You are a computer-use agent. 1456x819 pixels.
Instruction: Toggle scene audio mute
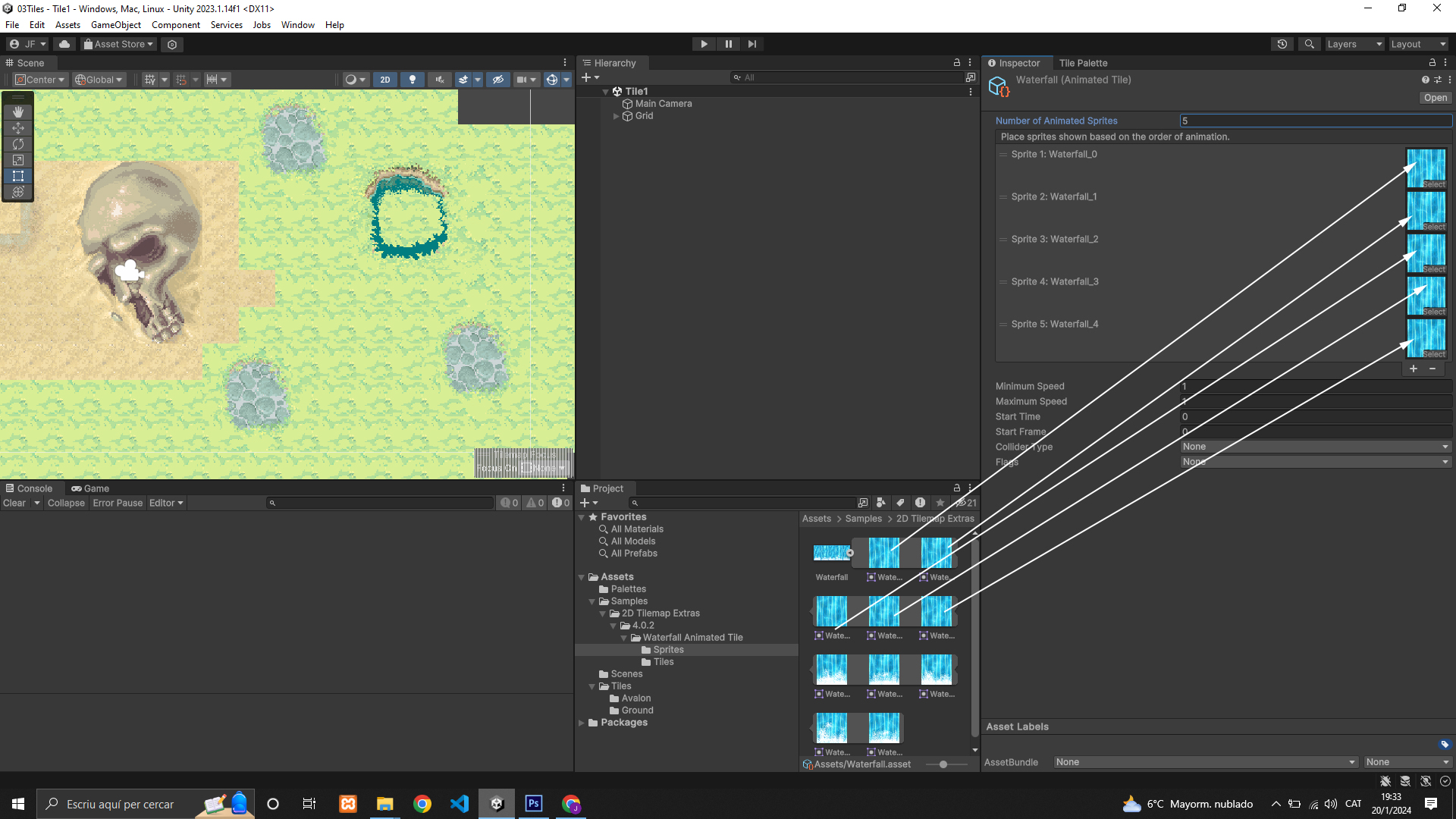point(439,80)
